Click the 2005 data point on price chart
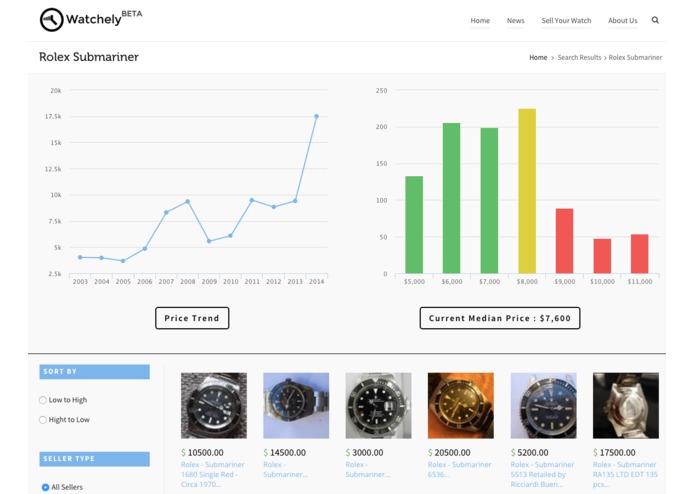 (123, 261)
